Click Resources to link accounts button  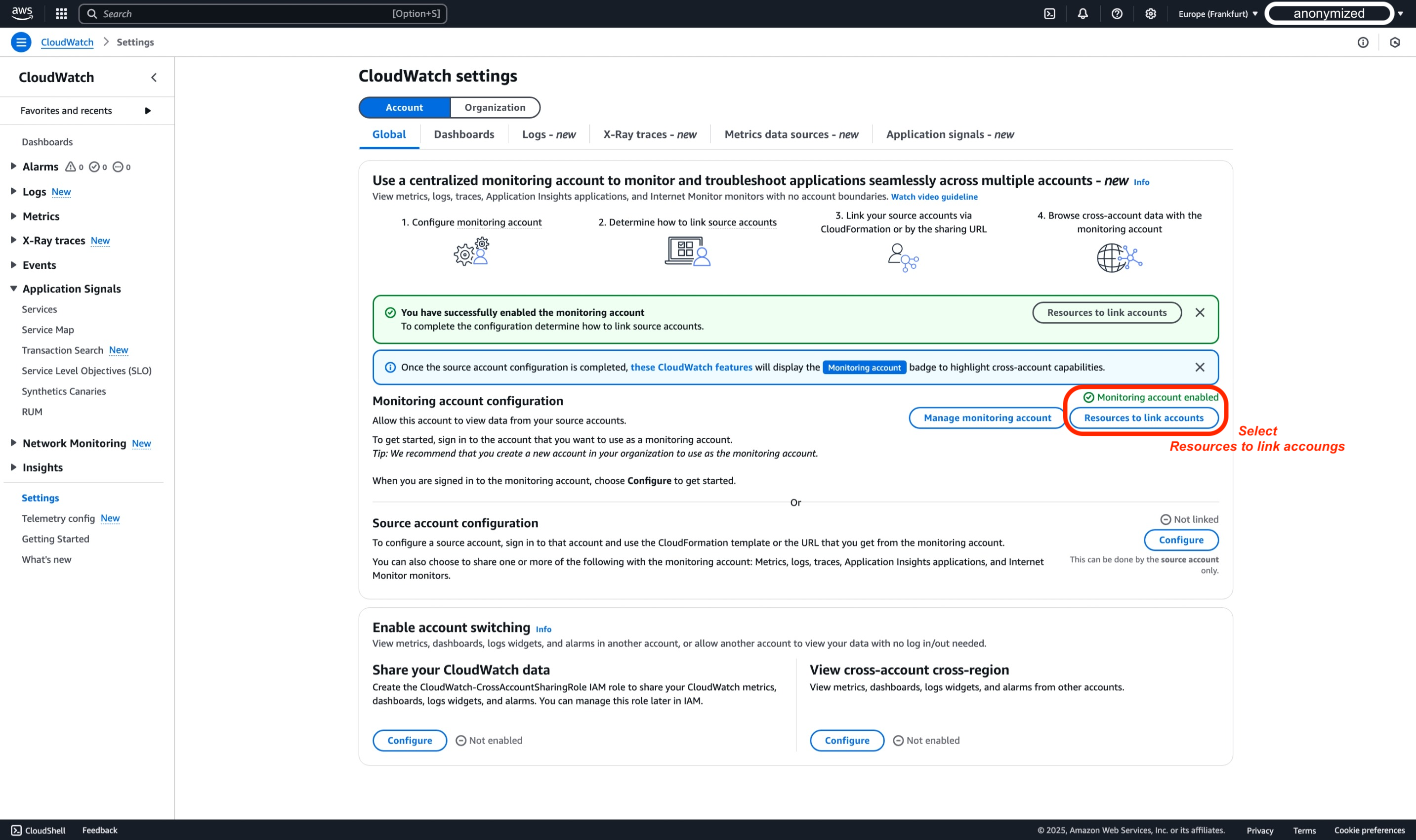(x=1144, y=417)
